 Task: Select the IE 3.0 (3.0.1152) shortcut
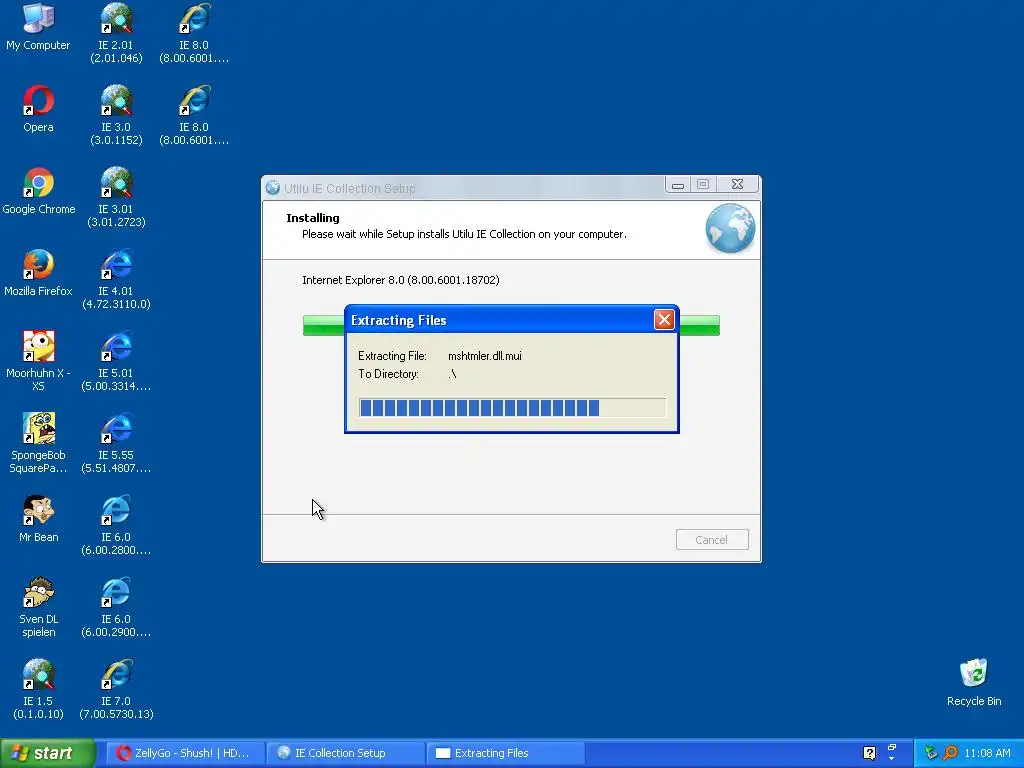116,116
